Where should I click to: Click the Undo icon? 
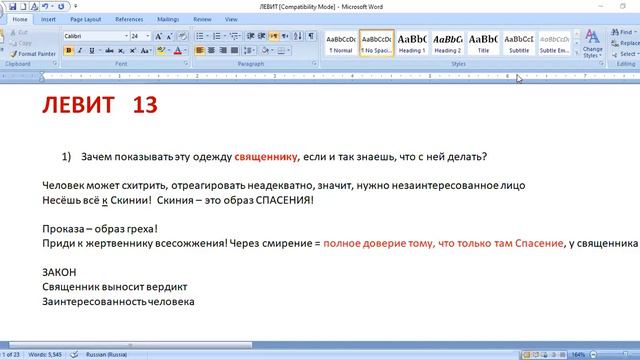[45, 7]
